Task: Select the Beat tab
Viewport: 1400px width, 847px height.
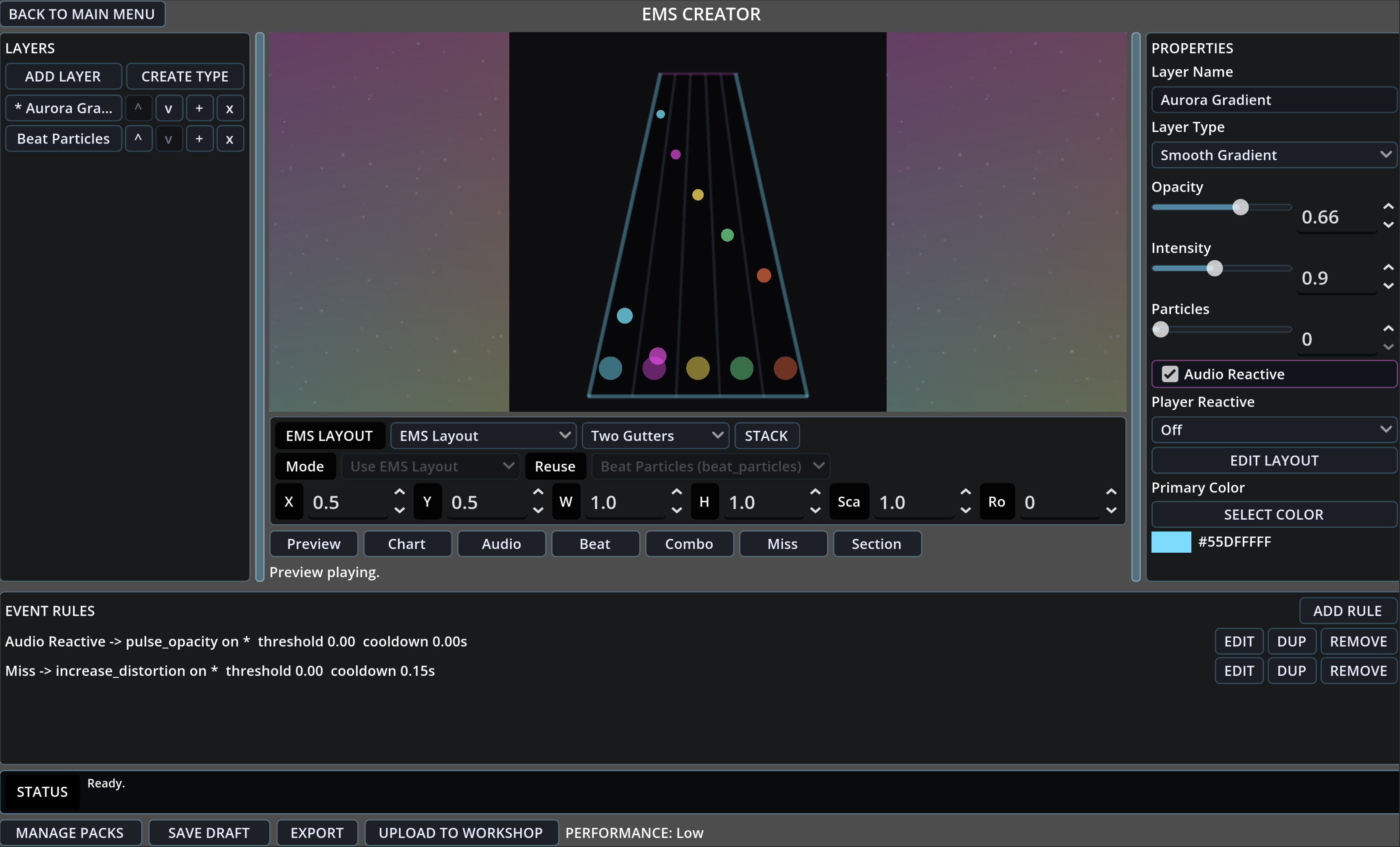Action: [x=595, y=544]
